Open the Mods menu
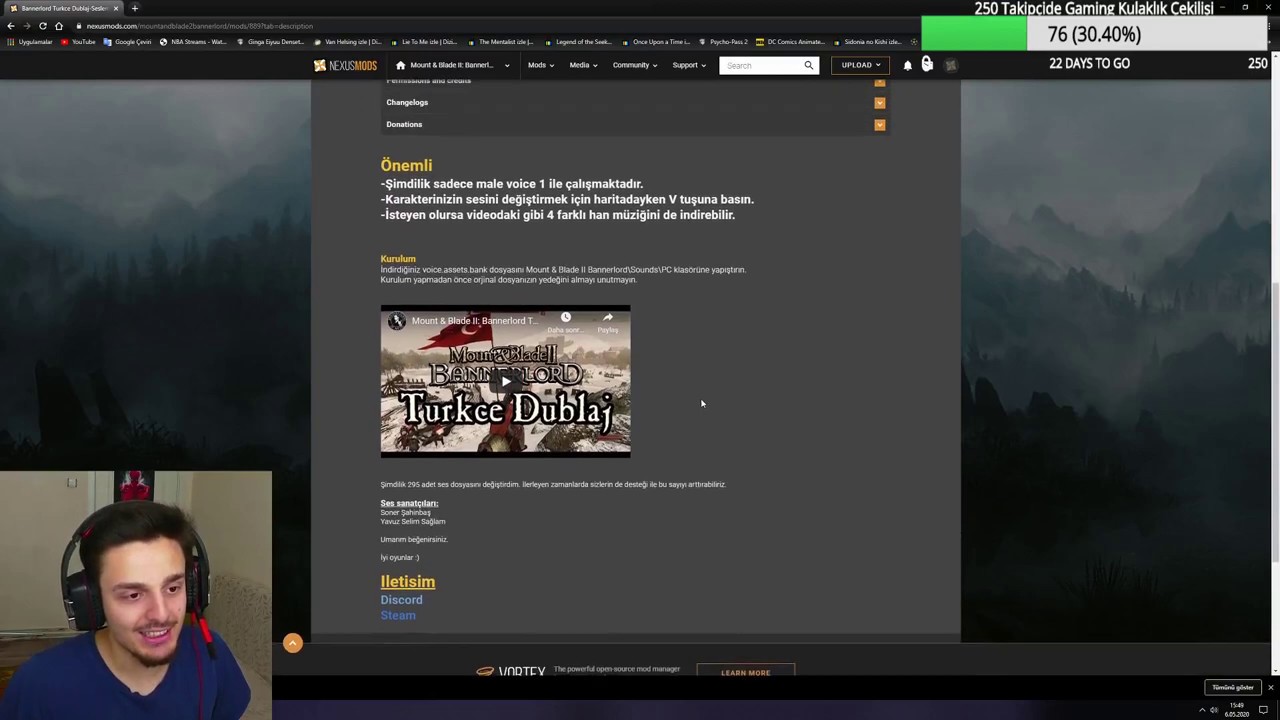This screenshot has height=720, width=1280. click(541, 65)
